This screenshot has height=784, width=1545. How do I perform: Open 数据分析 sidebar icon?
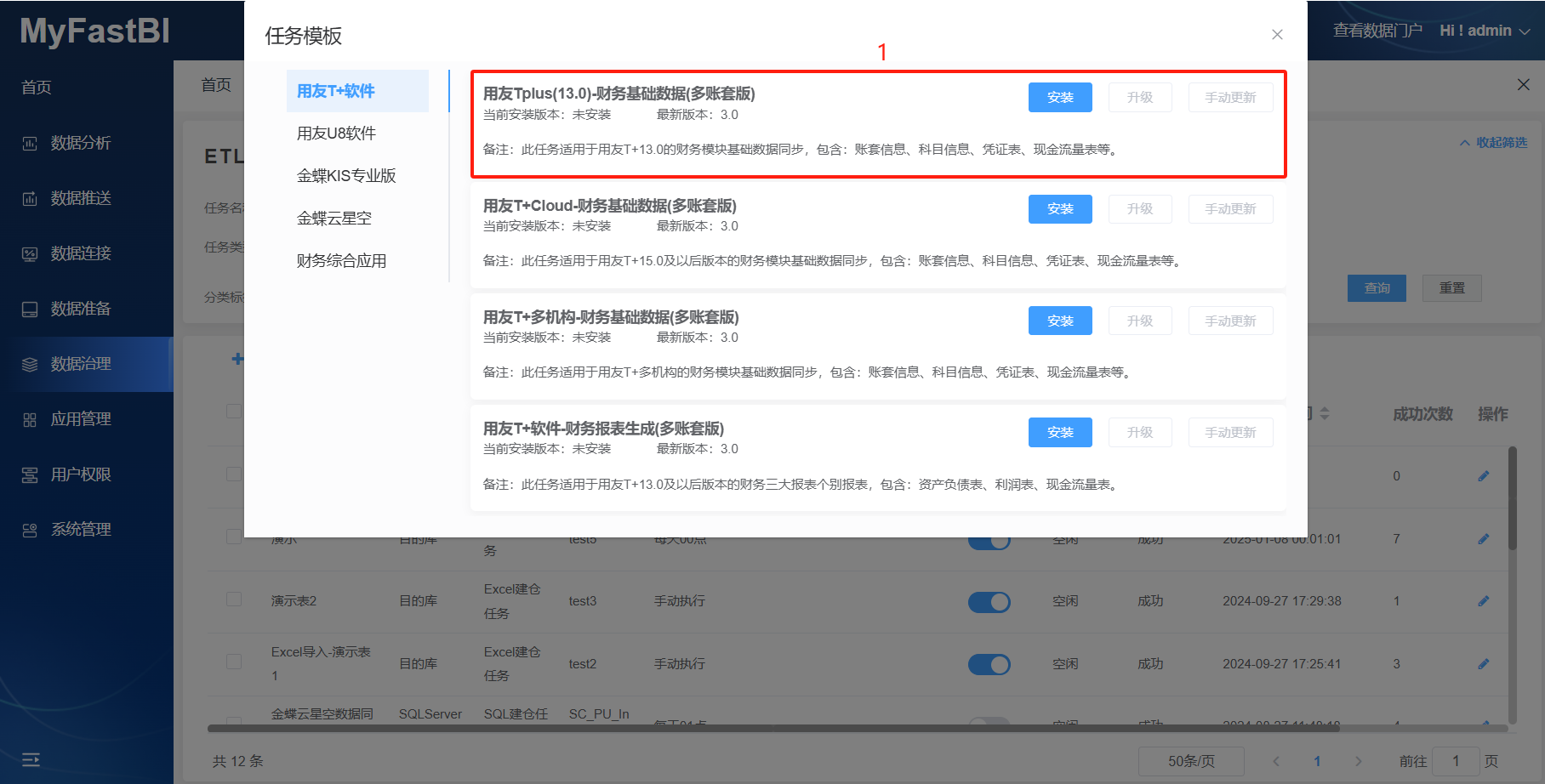coord(30,144)
